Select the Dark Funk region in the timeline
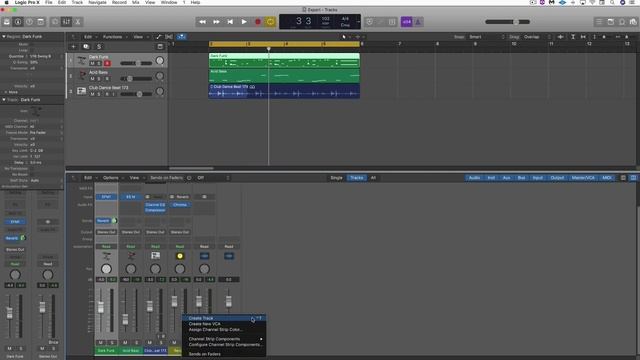The width and height of the screenshot is (640, 360). [x=284, y=60]
